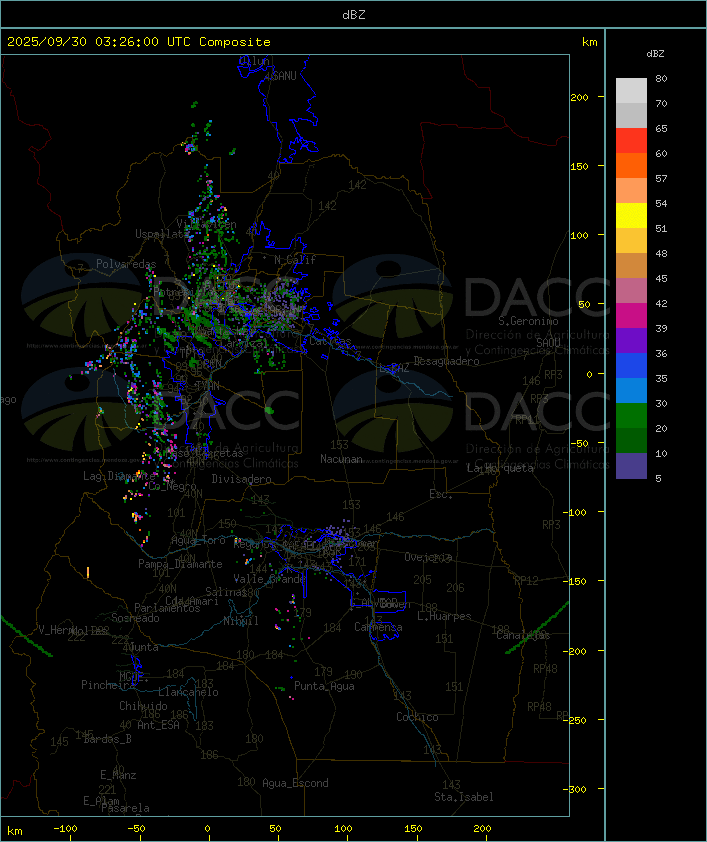Click the Lag.Diamante map label
This screenshot has width=707, height=842.
tap(119, 476)
